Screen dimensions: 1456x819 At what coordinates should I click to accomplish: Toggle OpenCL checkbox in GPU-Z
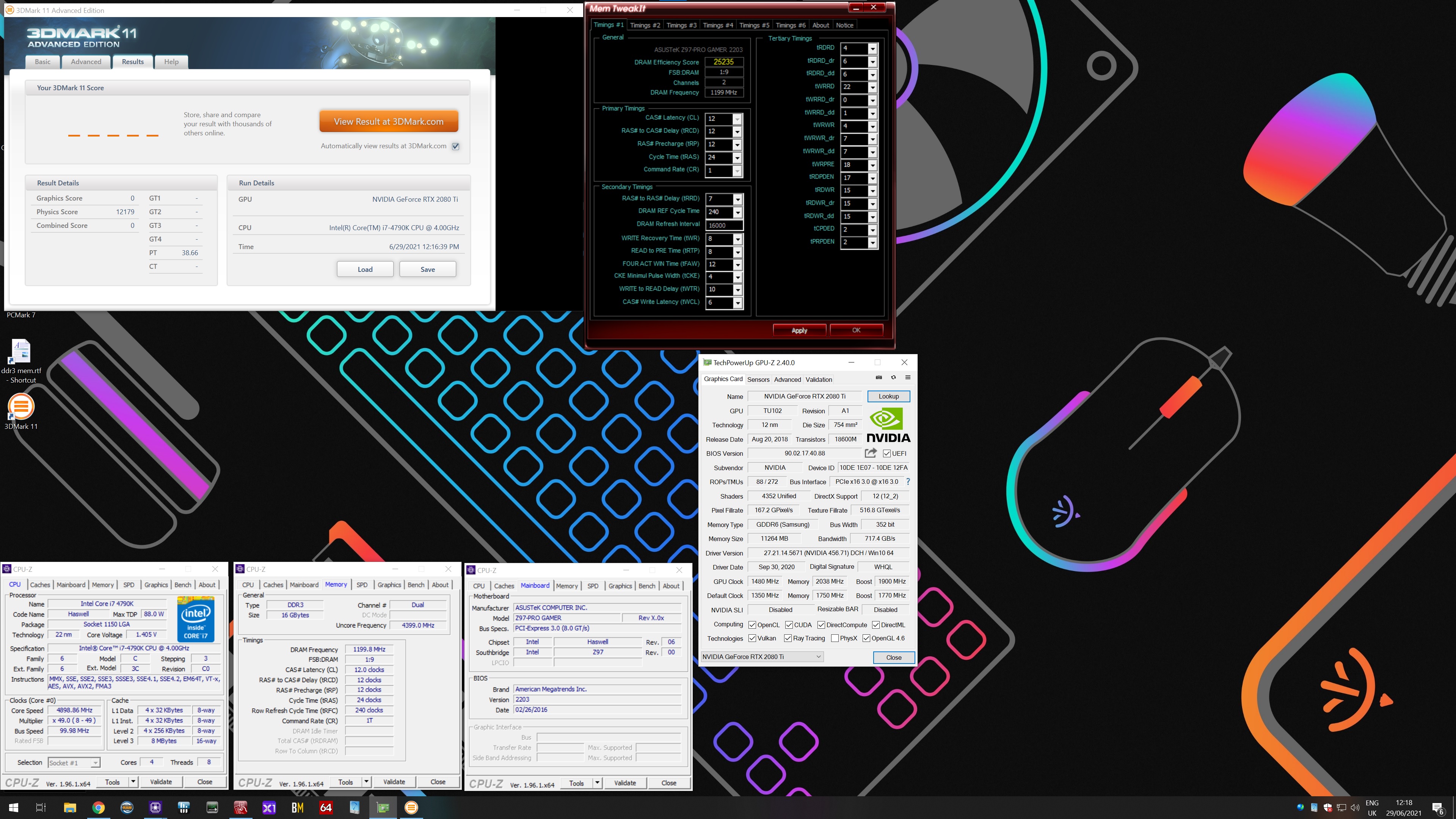point(752,624)
